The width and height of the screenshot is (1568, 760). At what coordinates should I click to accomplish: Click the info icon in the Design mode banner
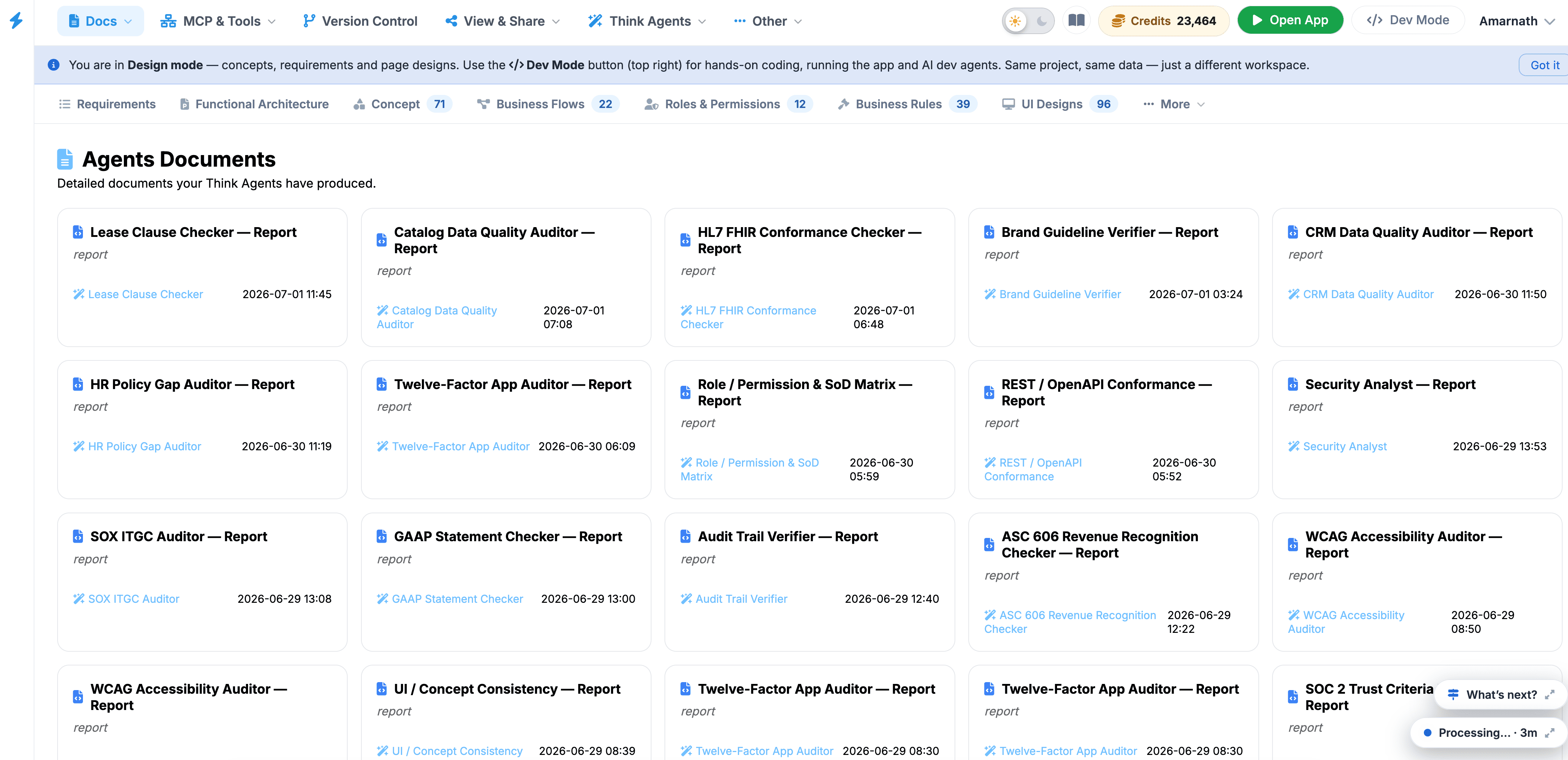[54, 64]
